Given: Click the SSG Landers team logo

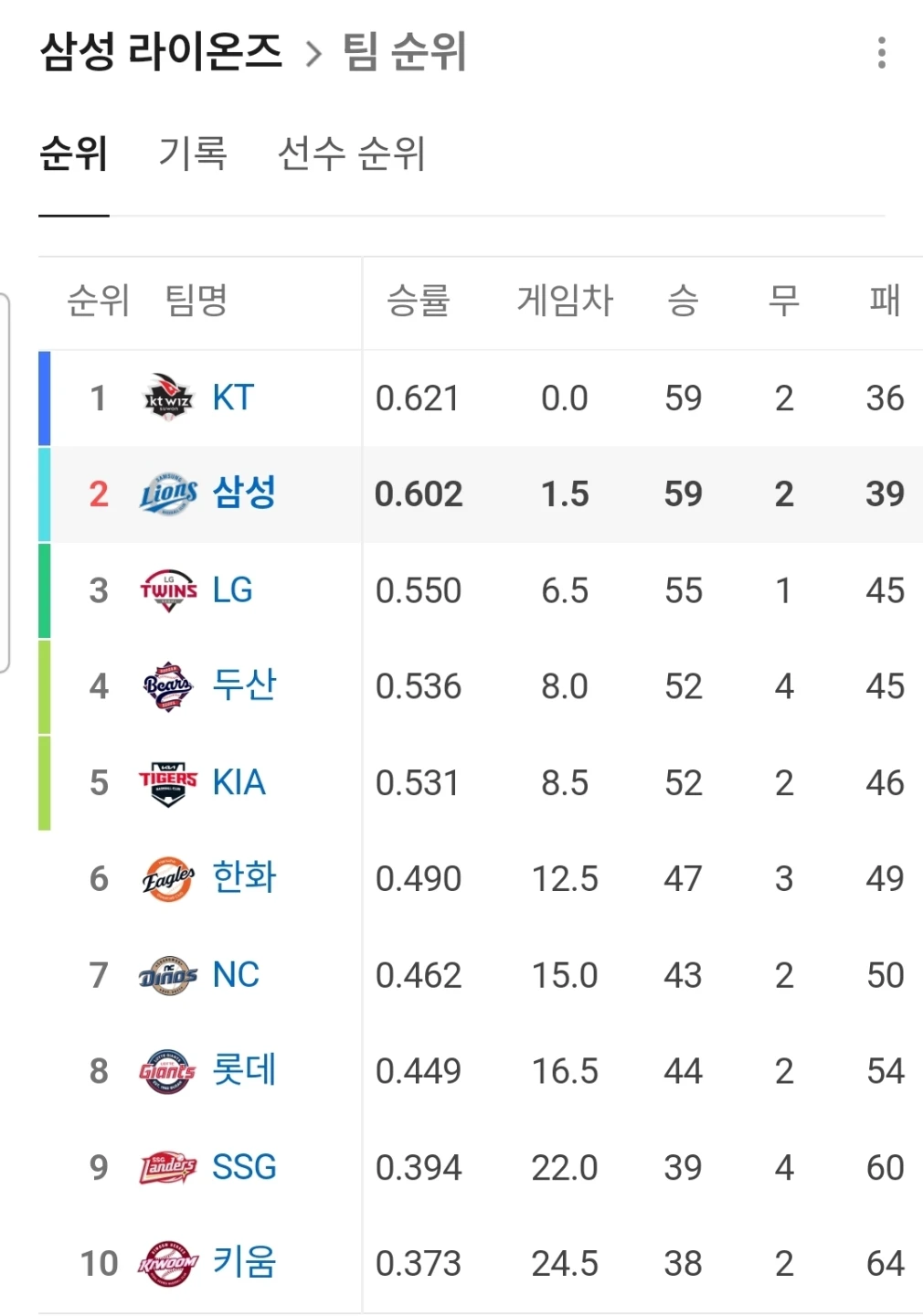Looking at the screenshot, I should click(169, 1168).
